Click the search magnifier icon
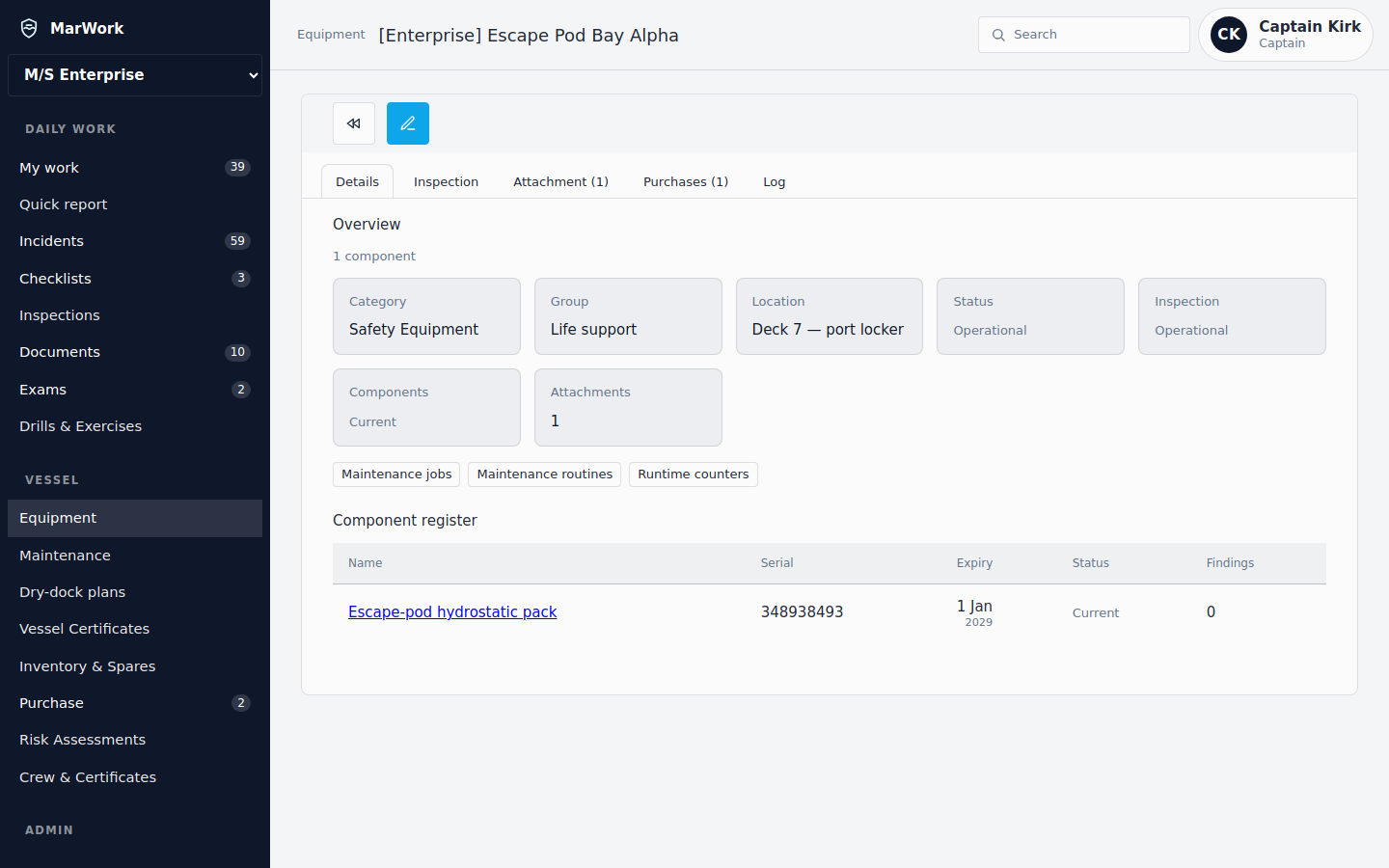1389x868 pixels. pos(998,35)
